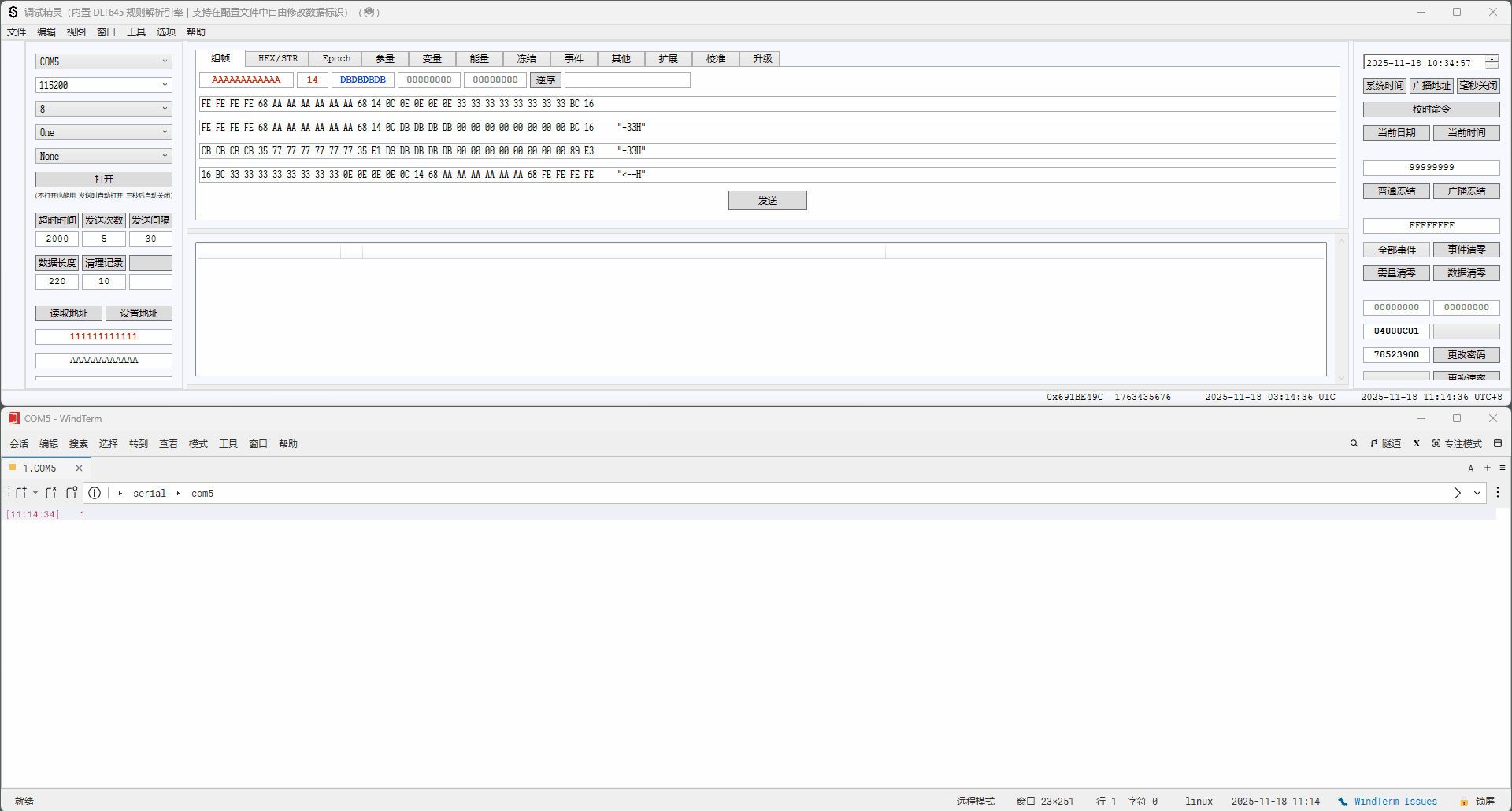Click the new session icon
This screenshot has height=811, width=1512.
21,493
